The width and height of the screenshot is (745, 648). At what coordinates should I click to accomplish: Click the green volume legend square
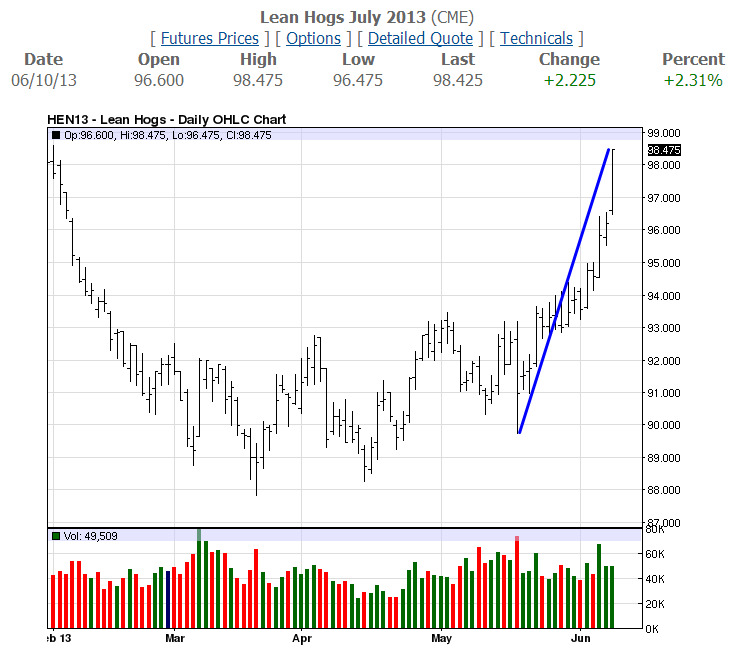[56, 536]
